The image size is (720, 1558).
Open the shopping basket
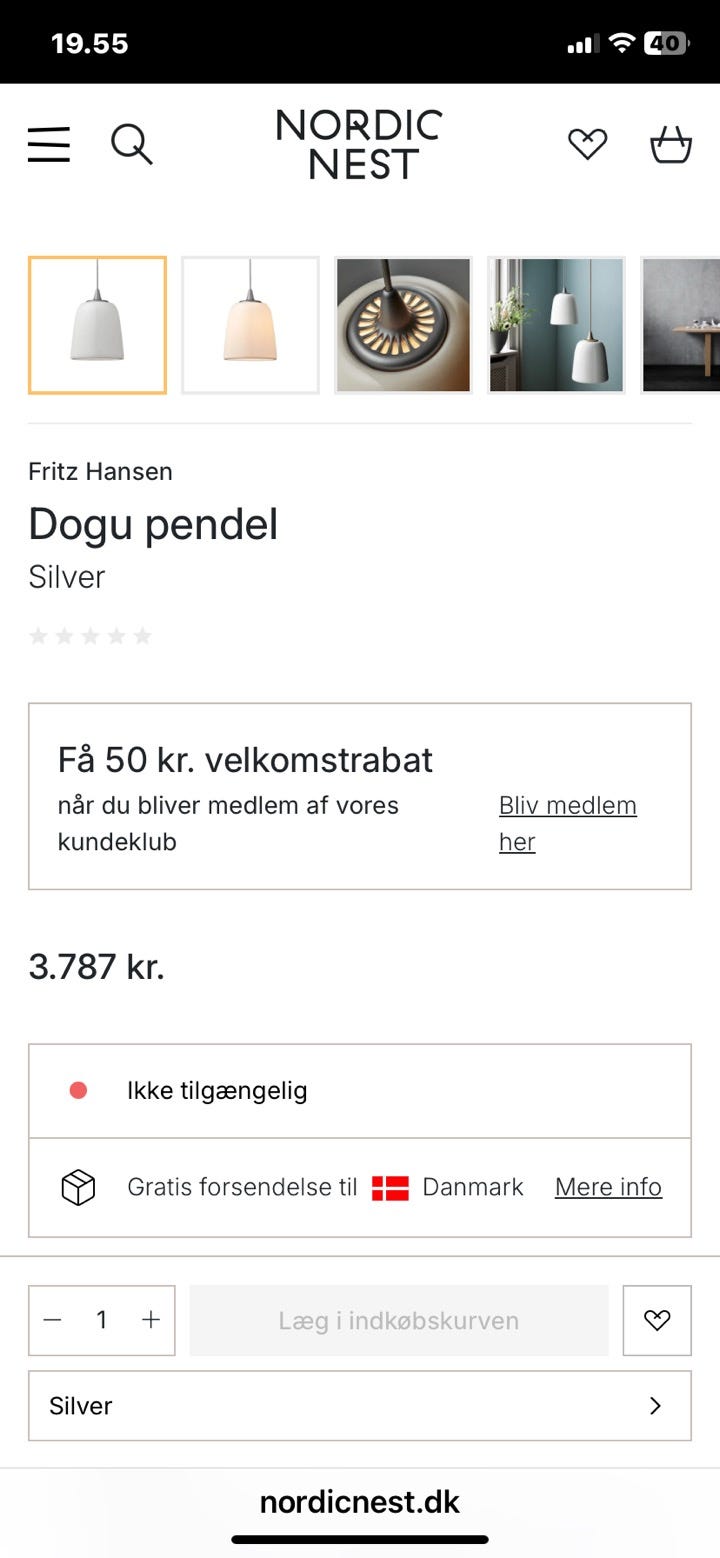coord(671,145)
